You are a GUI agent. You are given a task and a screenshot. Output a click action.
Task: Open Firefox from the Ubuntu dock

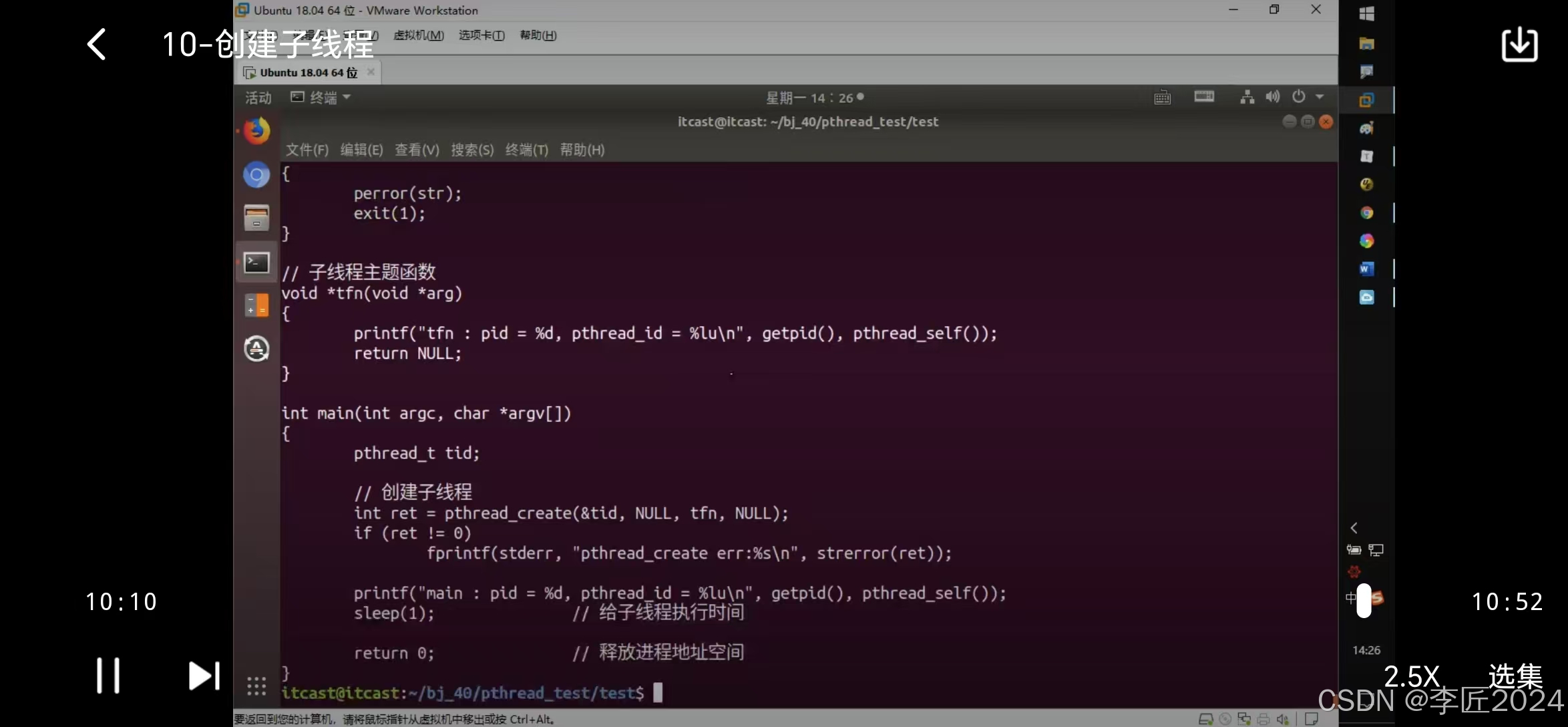[x=256, y=131]
